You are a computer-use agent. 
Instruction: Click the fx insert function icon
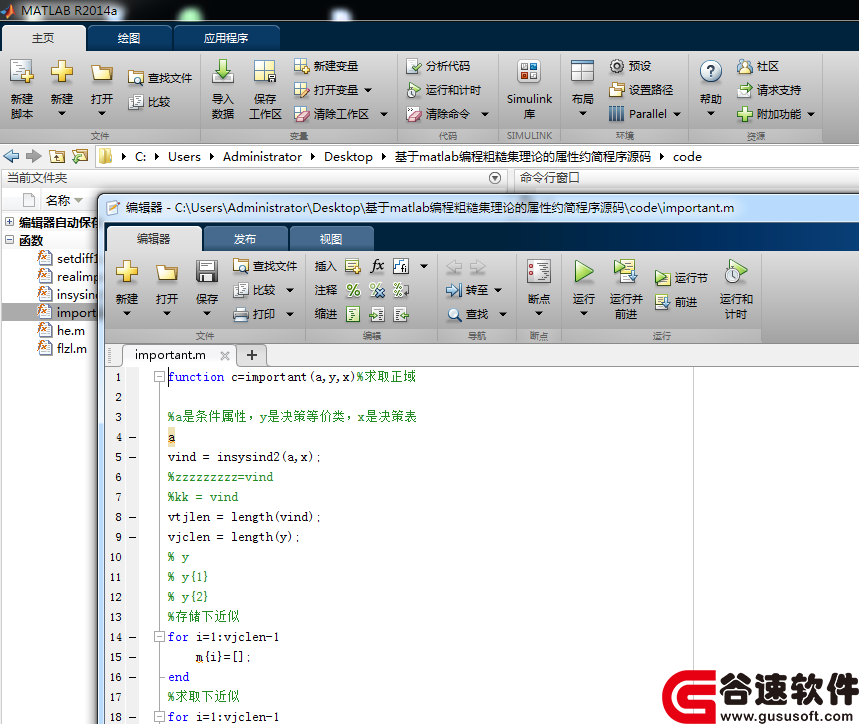(377, 266)
